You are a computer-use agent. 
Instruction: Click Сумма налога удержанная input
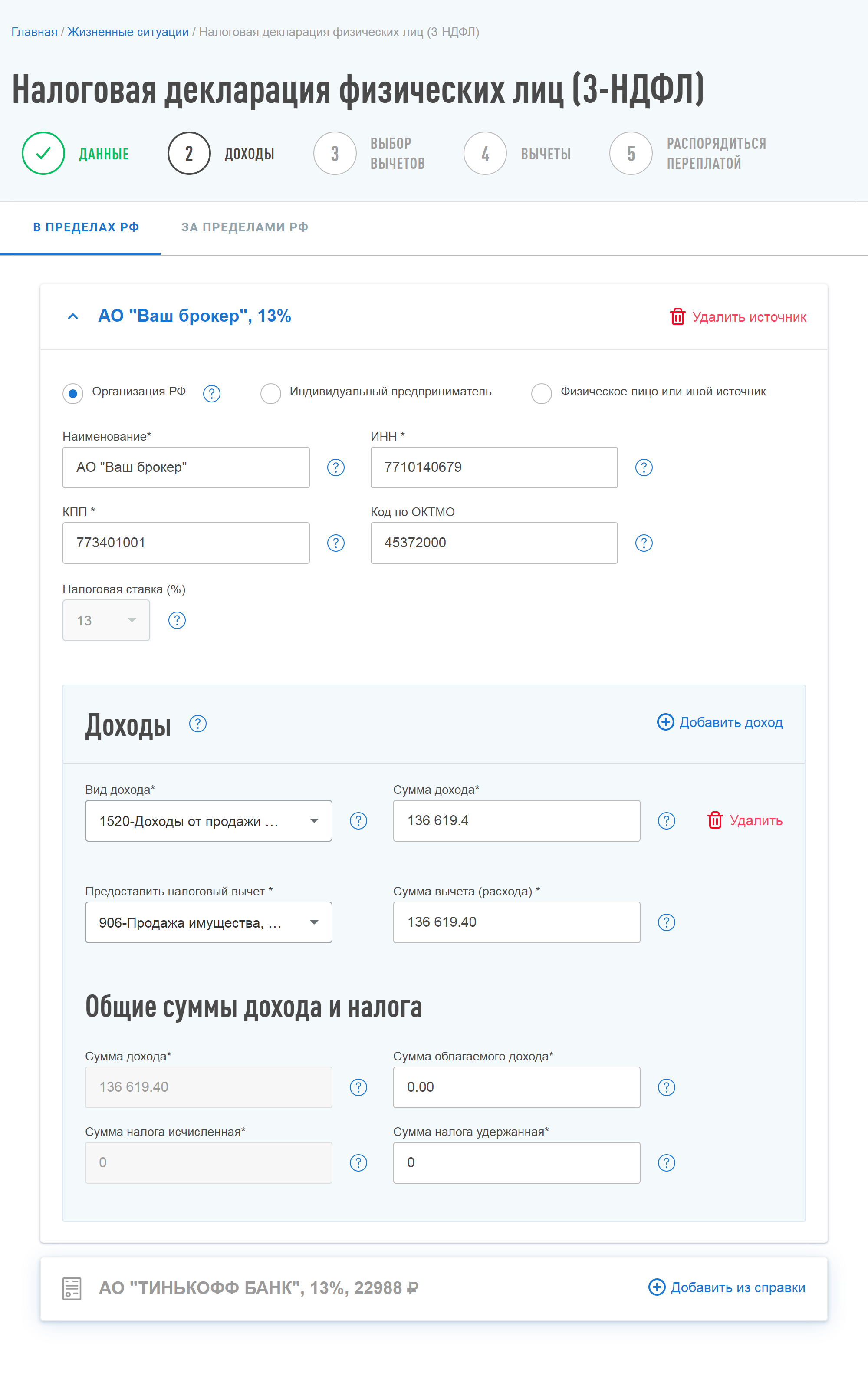tap(516, 1162)
